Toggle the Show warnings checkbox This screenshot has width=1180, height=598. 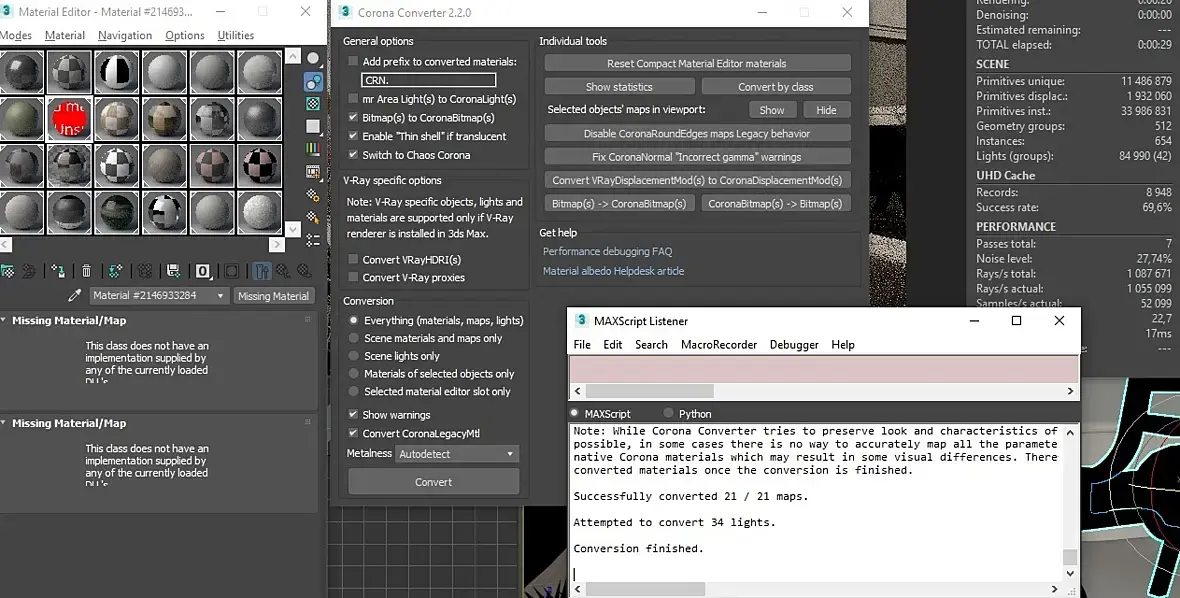[x=353, y=414]
